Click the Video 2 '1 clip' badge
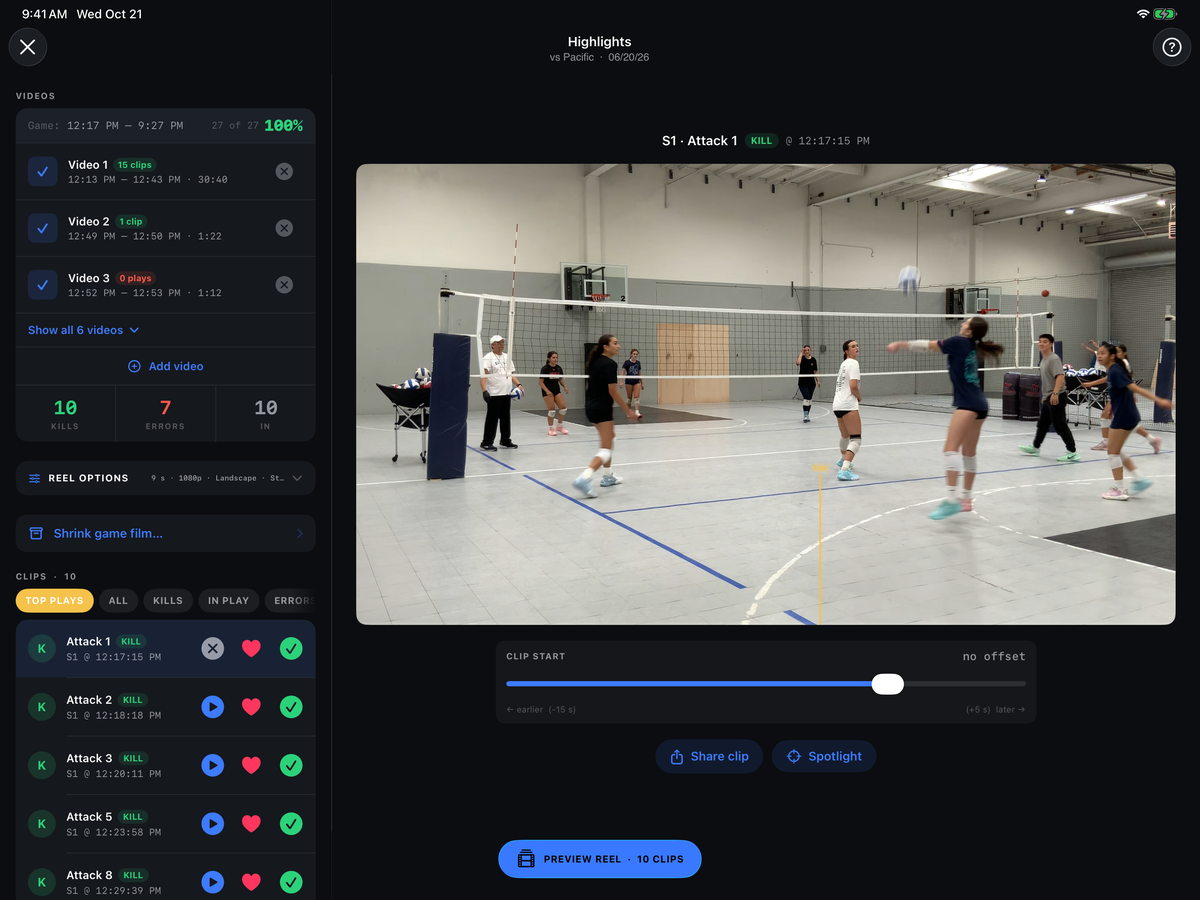 [131, 221]
